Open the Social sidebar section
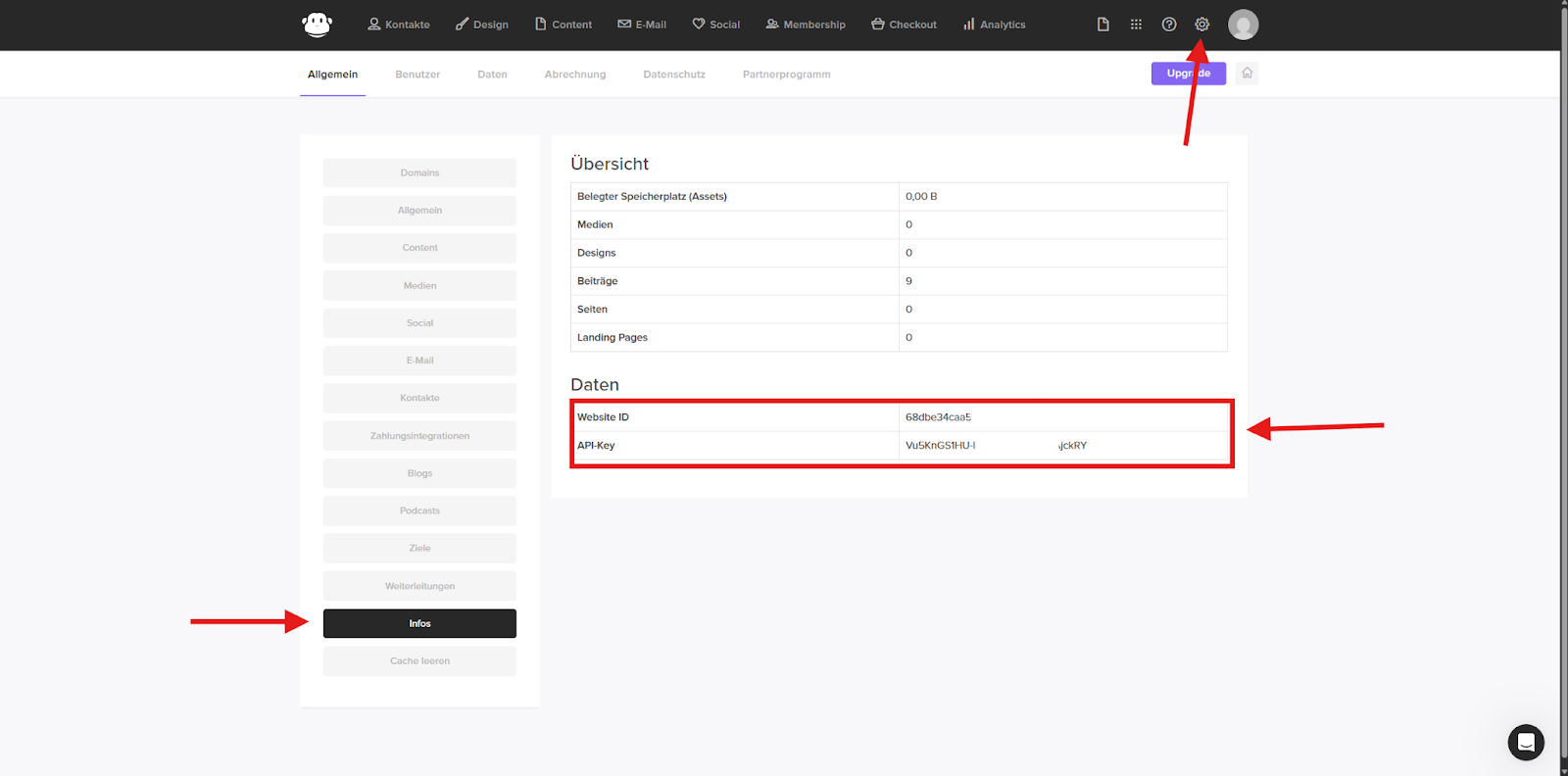1568x776 pixels. [x=419, y=323]
